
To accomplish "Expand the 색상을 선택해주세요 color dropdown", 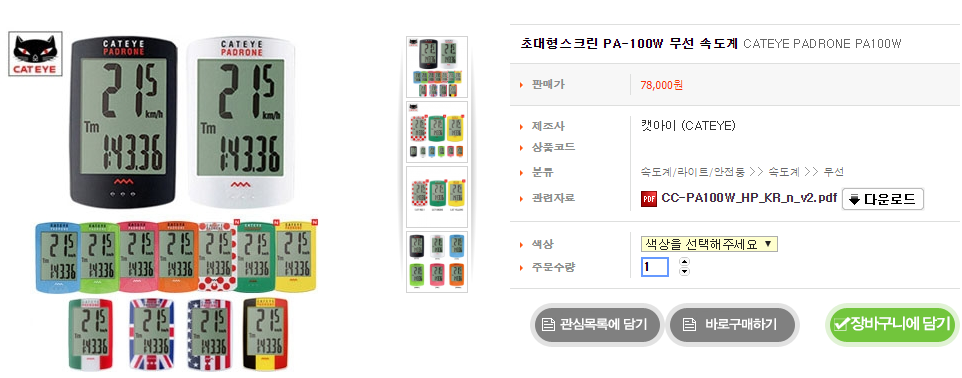I will tap(709, 244).
